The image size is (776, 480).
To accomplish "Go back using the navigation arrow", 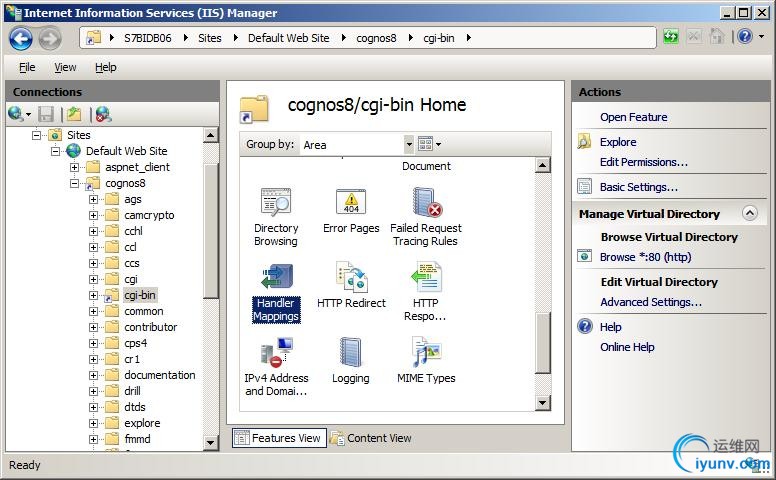I will 21,38.
